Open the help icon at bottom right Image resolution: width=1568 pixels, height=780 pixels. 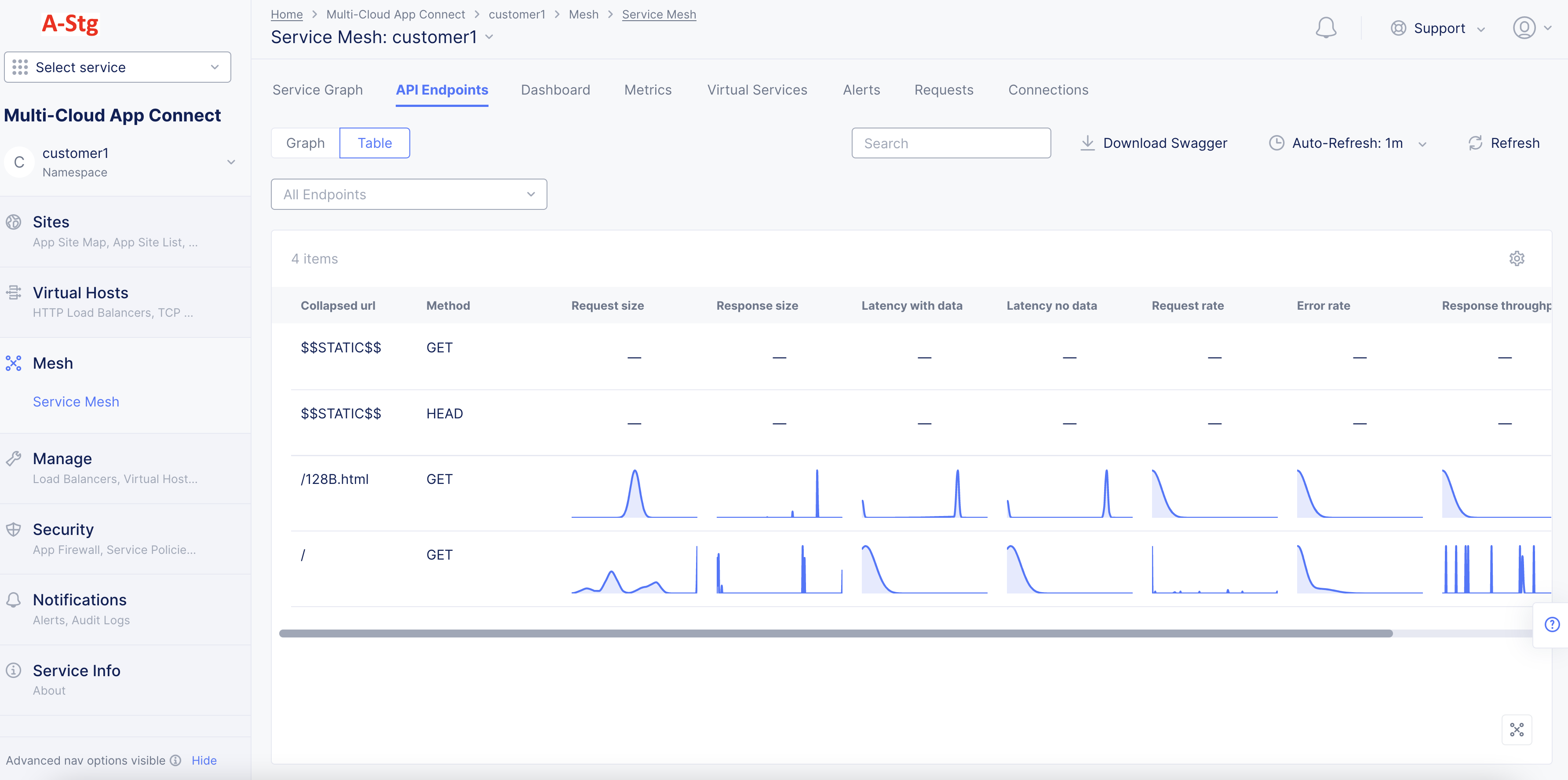1552,624
